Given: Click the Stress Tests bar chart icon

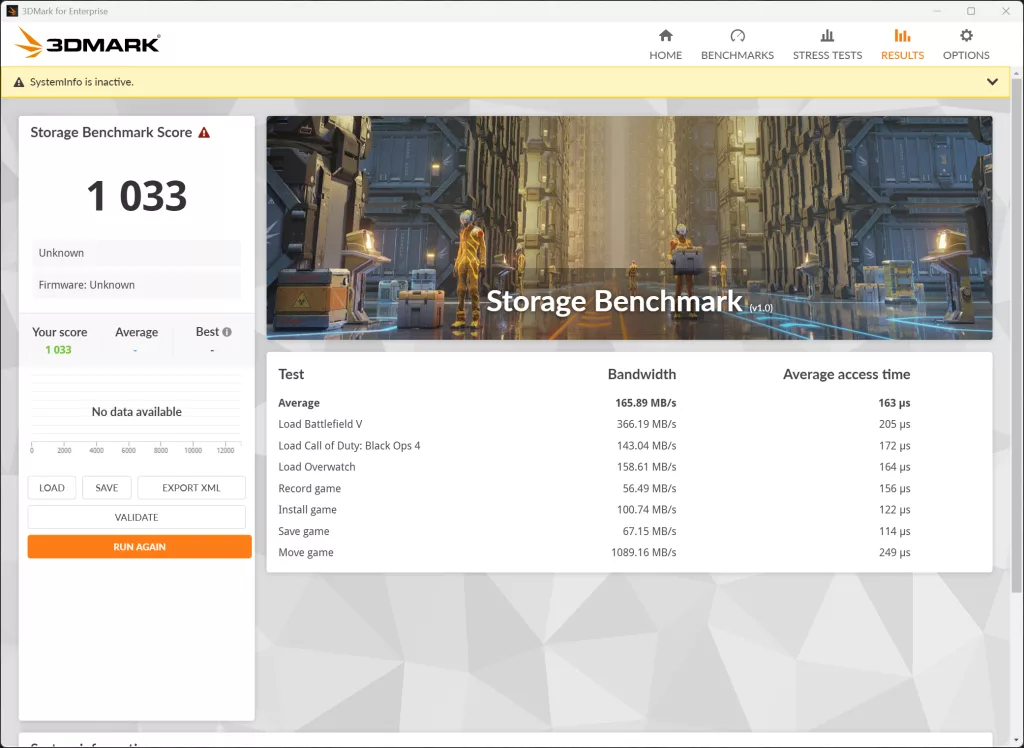Looking at the screenshot, I should pos(827,36).
